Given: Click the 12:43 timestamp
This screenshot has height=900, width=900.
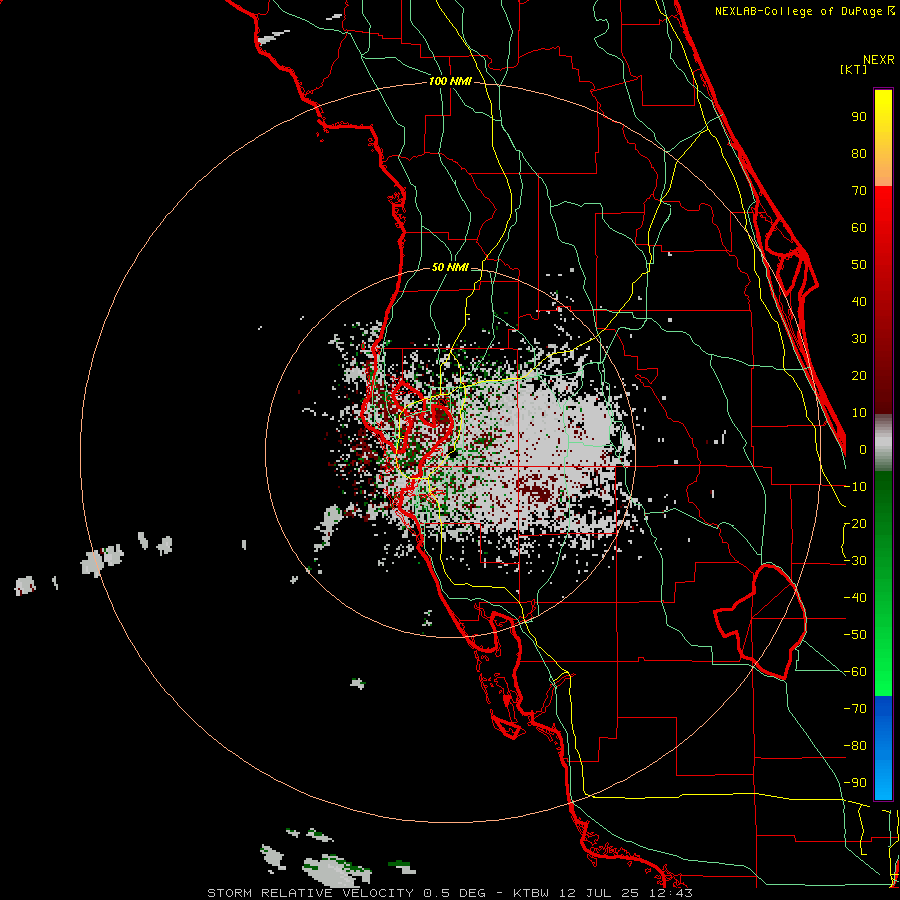Looking at the screenshot, I should tap(671, 893).
